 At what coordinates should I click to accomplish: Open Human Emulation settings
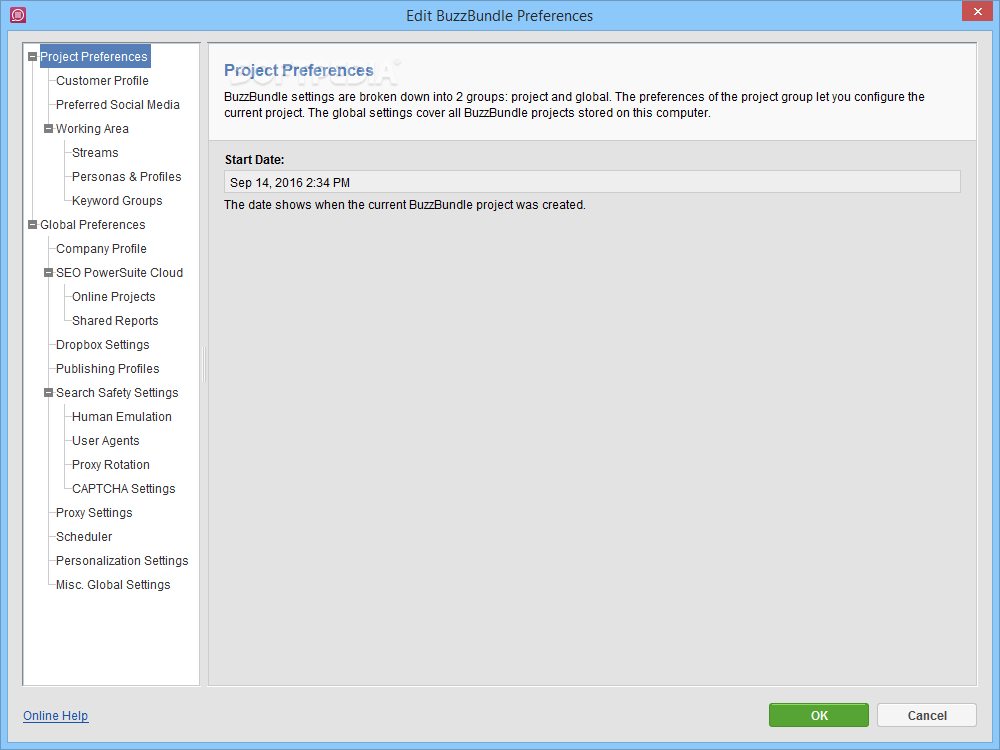point(121,417)
